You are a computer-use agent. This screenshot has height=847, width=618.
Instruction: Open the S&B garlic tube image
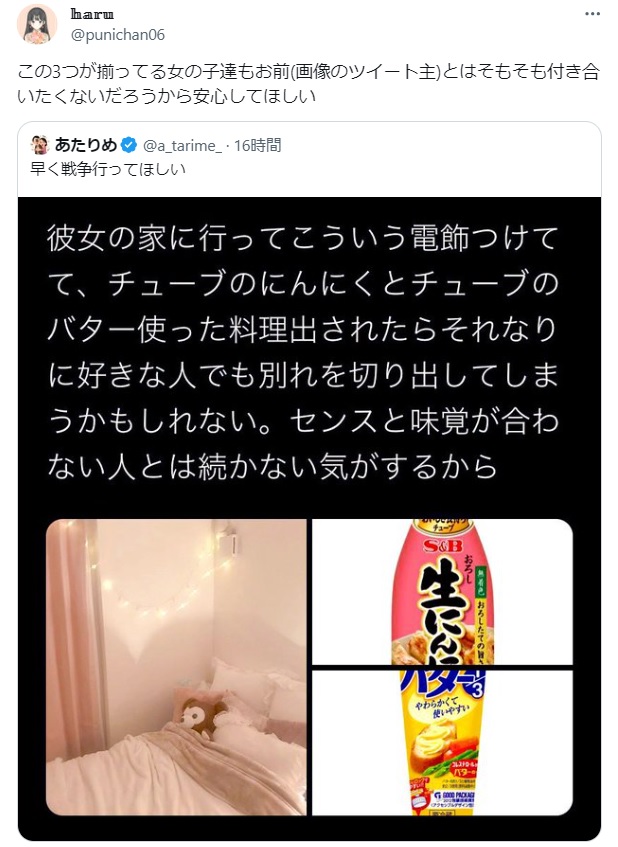coord(442,592)
